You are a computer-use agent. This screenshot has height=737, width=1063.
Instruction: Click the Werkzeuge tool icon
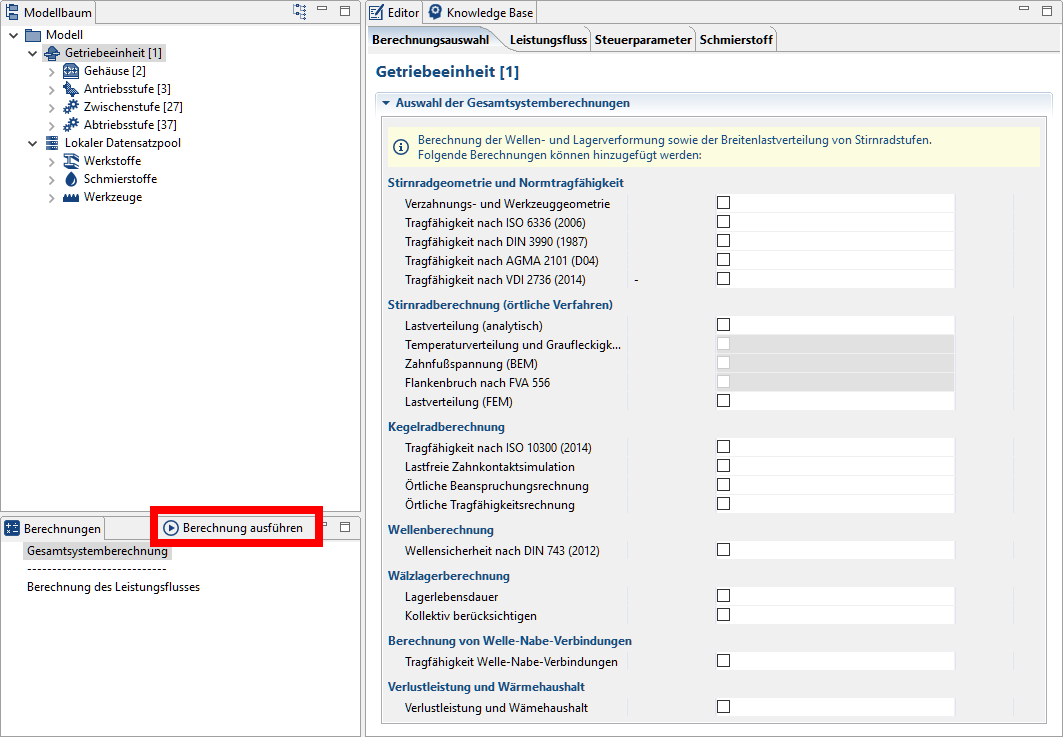(x=70, y=197)
